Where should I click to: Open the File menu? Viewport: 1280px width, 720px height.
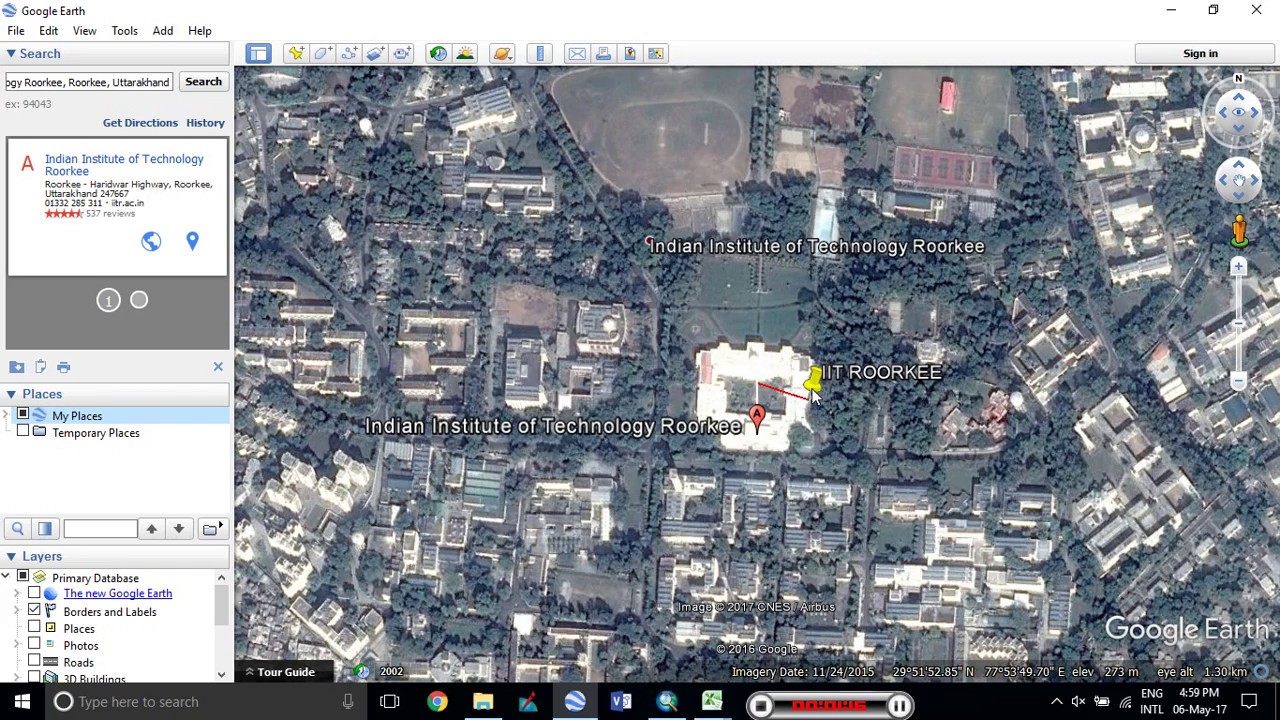point(16,30)
